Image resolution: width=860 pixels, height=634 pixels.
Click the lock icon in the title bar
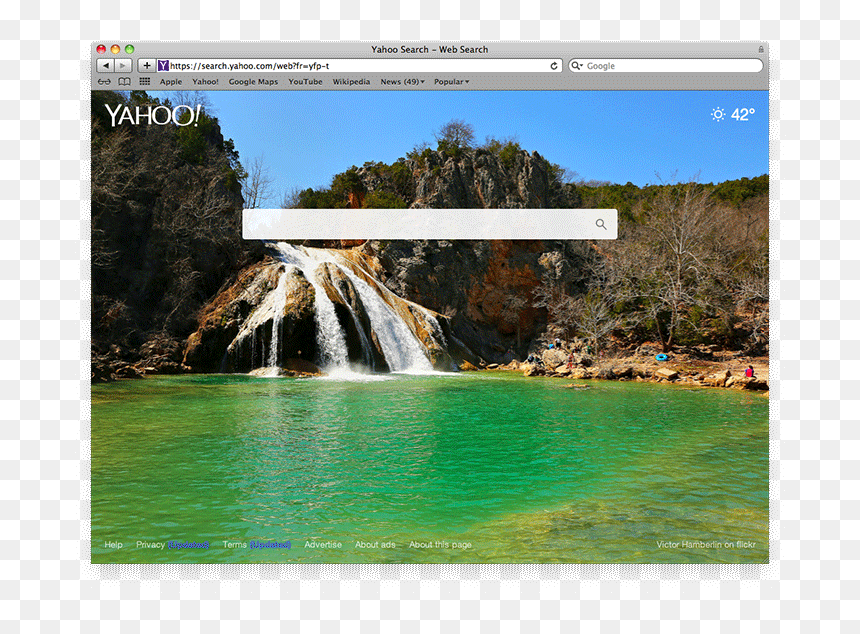(x=761, y=49)
